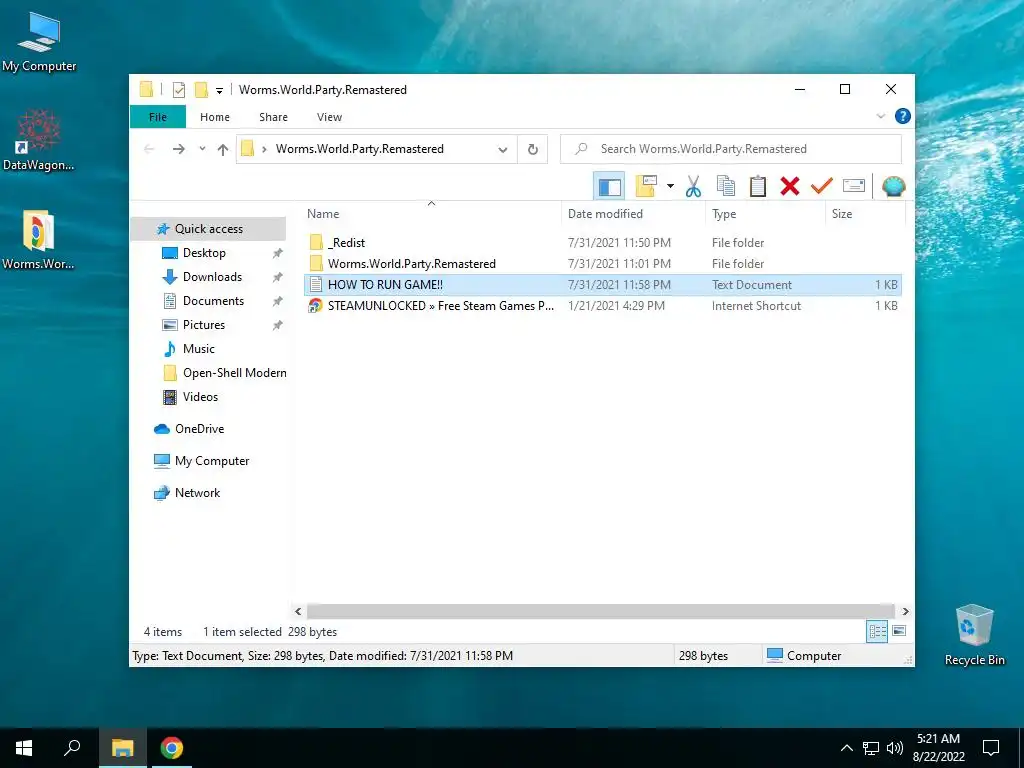The image size is (1024, 768).
Task: Click the folder view settings toolbar icon
Action: [x=646, y=186]
